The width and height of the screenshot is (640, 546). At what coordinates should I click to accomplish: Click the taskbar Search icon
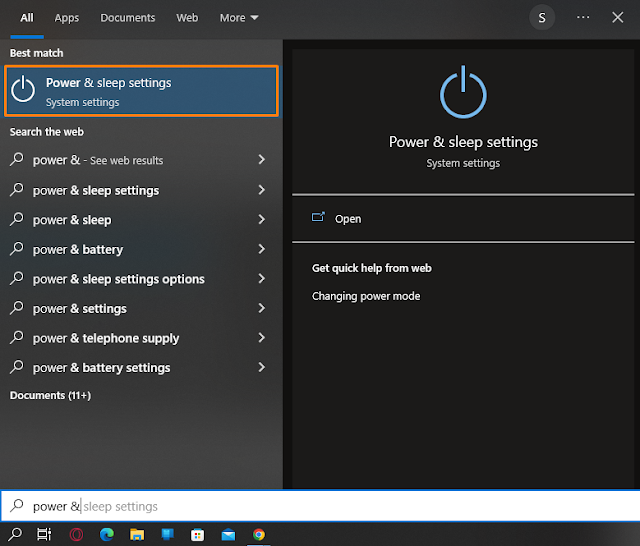[x=15, y=534]
